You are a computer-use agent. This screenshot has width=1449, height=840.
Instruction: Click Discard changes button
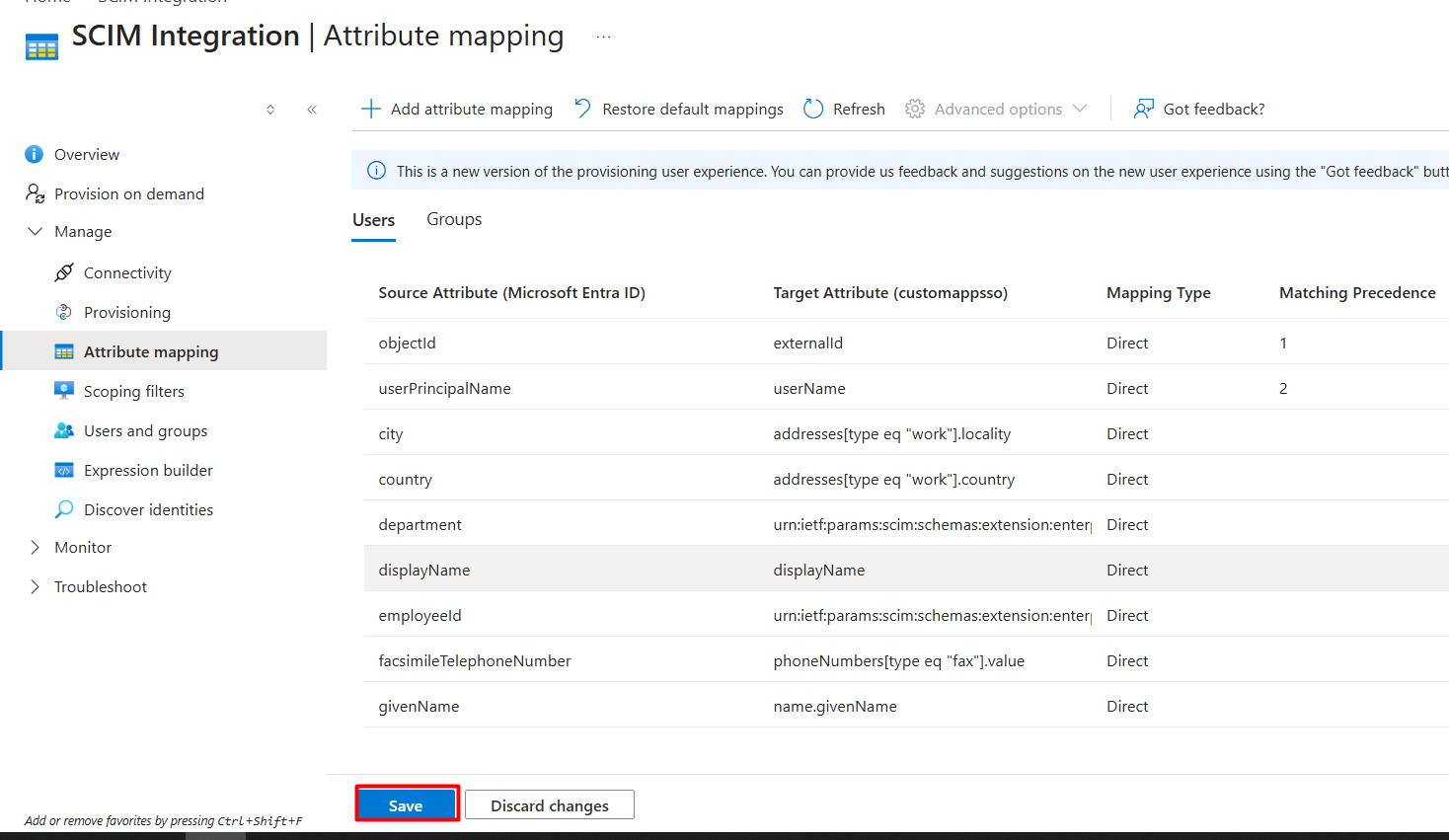click(x=550, y=804)
